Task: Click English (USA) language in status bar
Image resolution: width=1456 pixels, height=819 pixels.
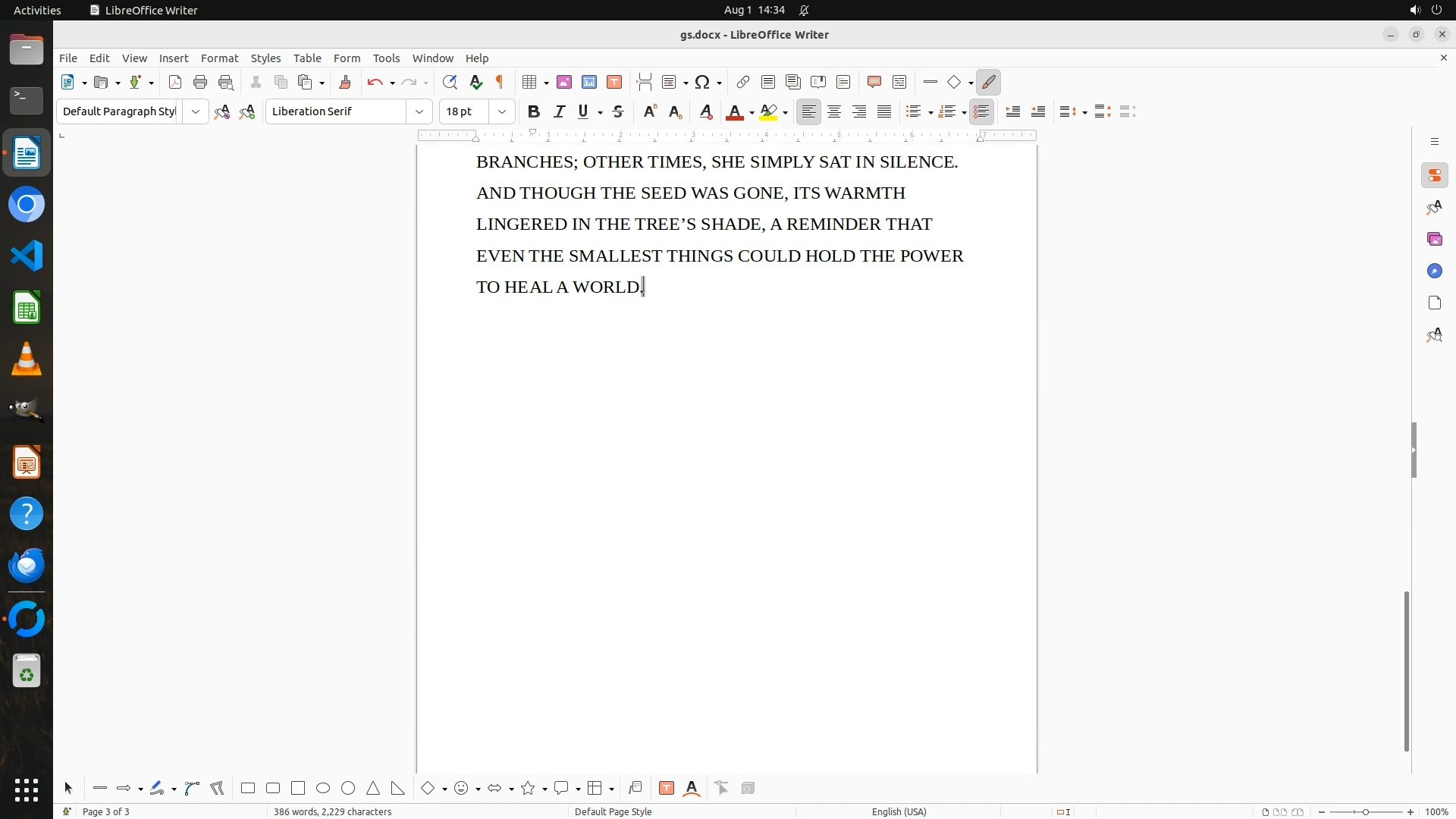Action: click(899, 811)
